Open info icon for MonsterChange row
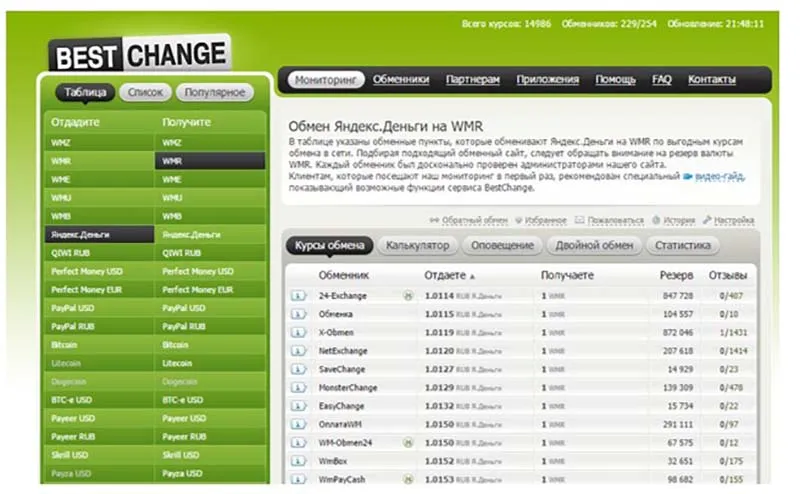800x494 pixels. (x=298, y=387)
